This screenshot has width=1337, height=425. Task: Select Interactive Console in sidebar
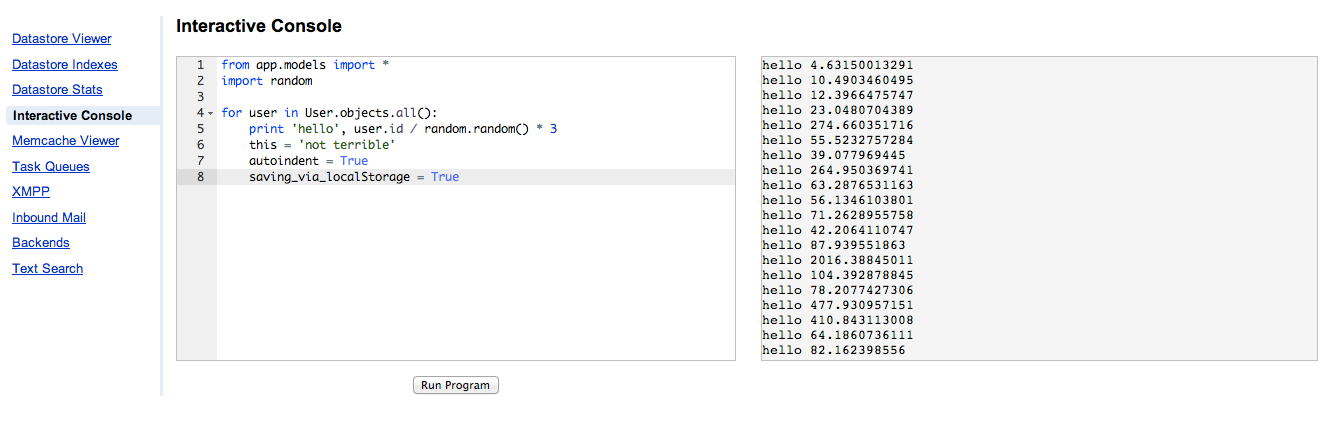point(72,116)
